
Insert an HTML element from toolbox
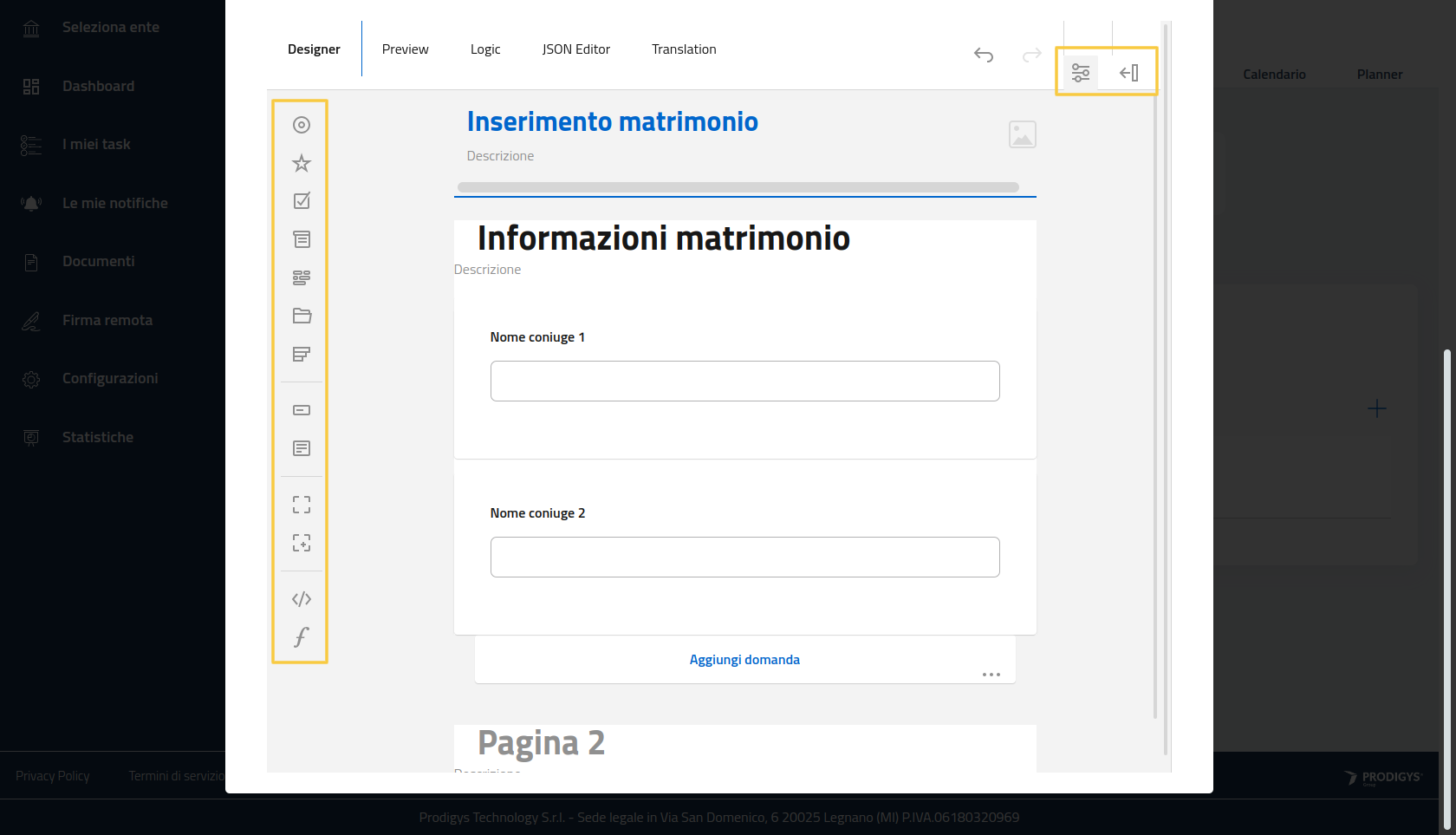(x=301, y=599)
